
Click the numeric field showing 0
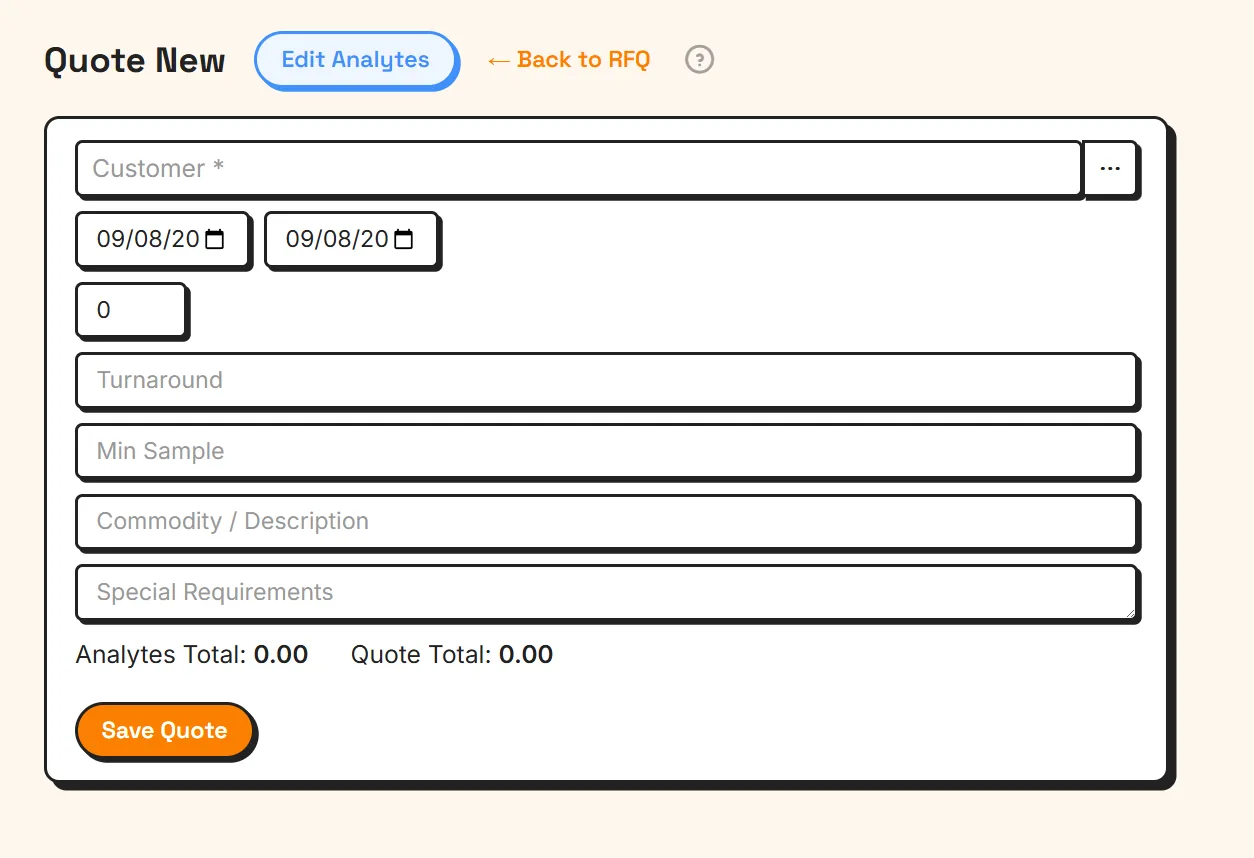[x=131, y=310]
